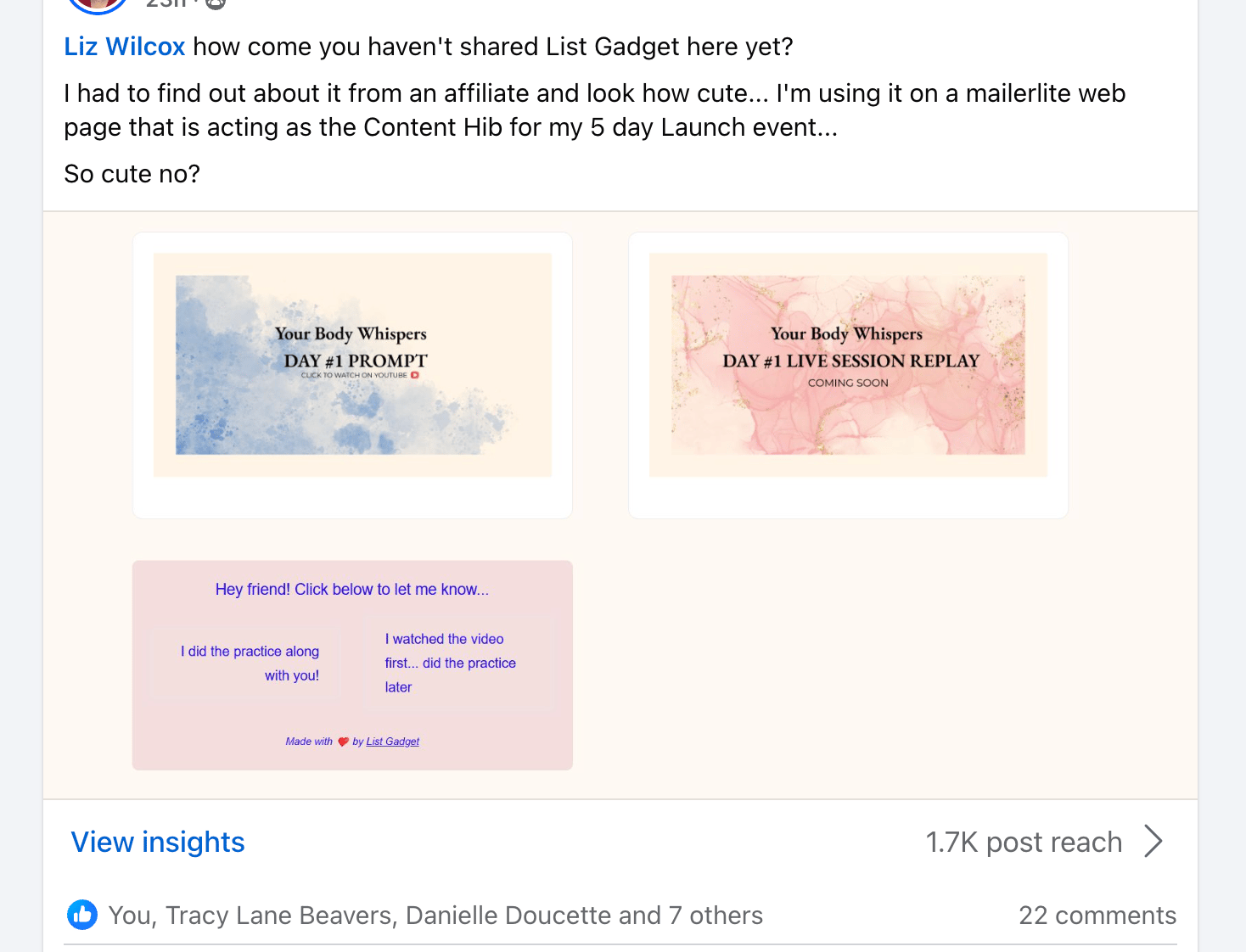Click the COMING SOON text on pink image
Viewport: 1246px width, 952px height.
(848, 384)
